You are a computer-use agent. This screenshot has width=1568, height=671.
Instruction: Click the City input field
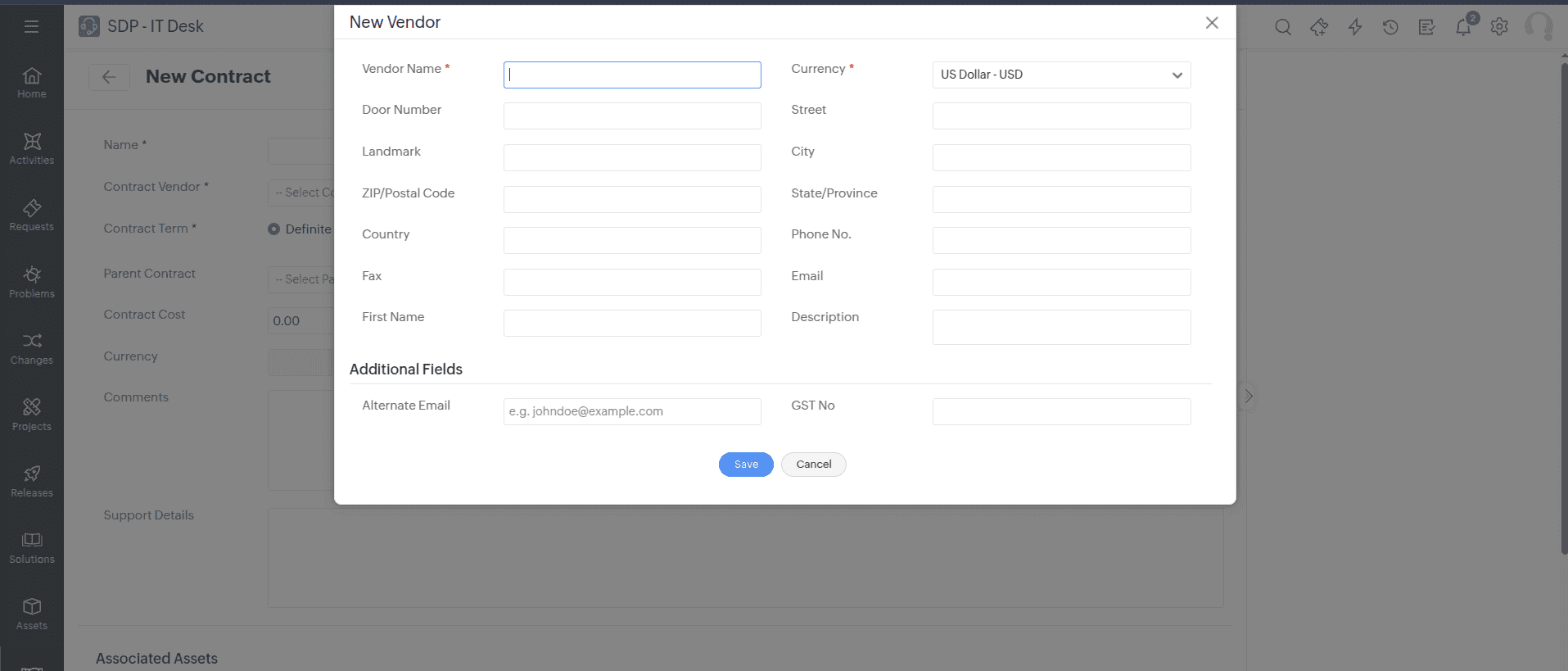tap(1061, 157)
